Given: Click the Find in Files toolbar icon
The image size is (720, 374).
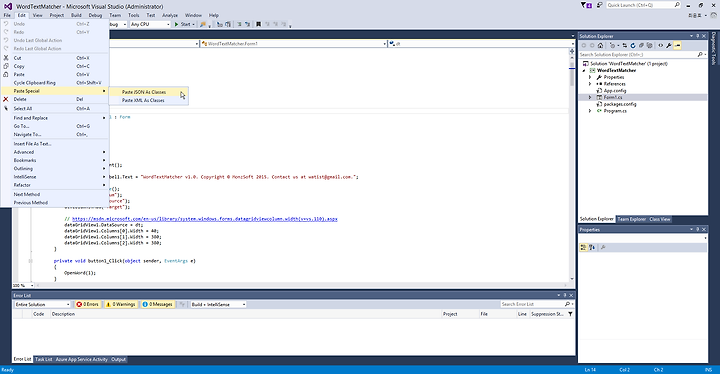Looking at the screenshot, I should tap(202, 24).
